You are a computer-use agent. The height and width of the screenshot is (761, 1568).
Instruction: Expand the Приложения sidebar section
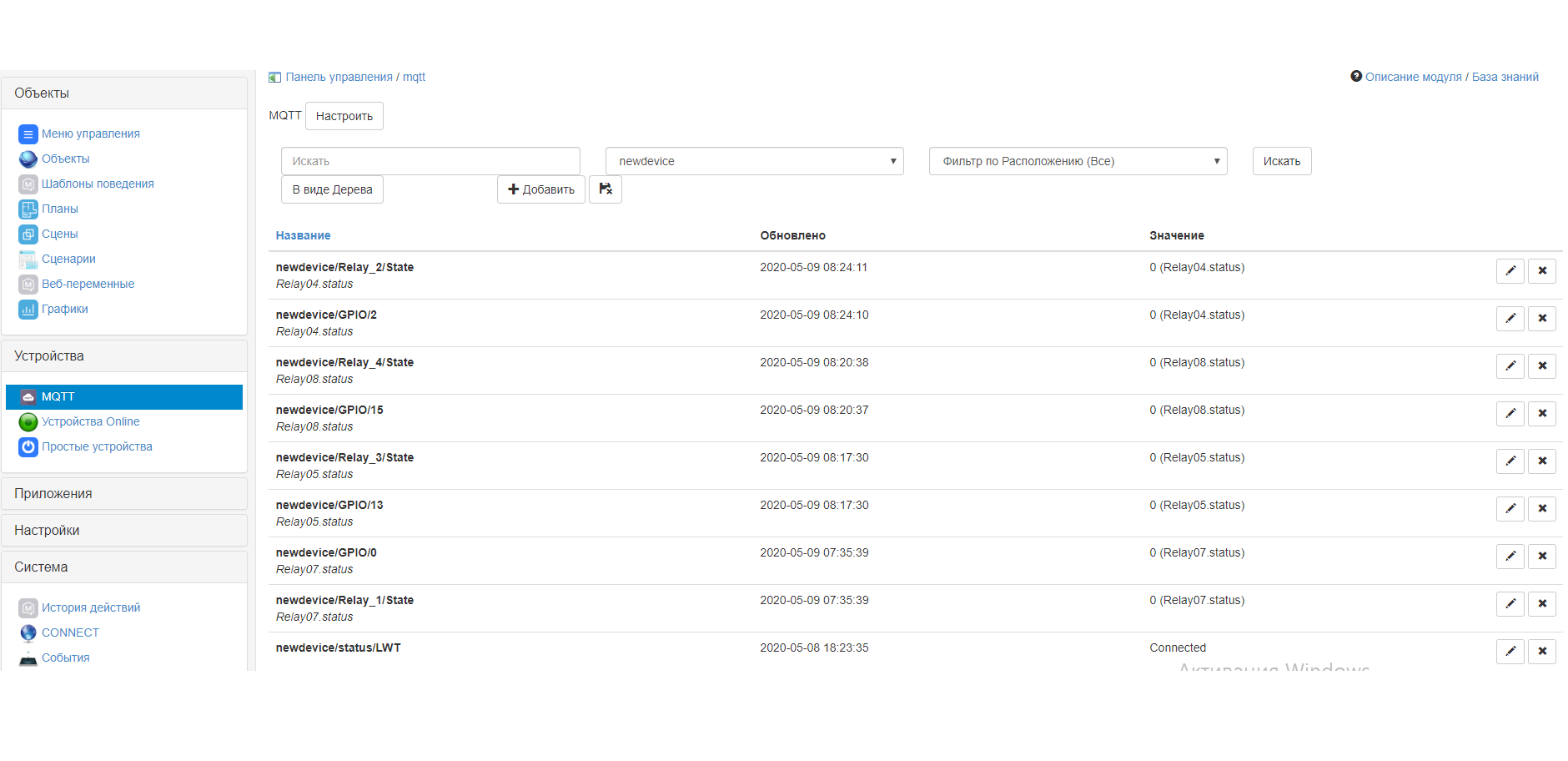[124, 494]
